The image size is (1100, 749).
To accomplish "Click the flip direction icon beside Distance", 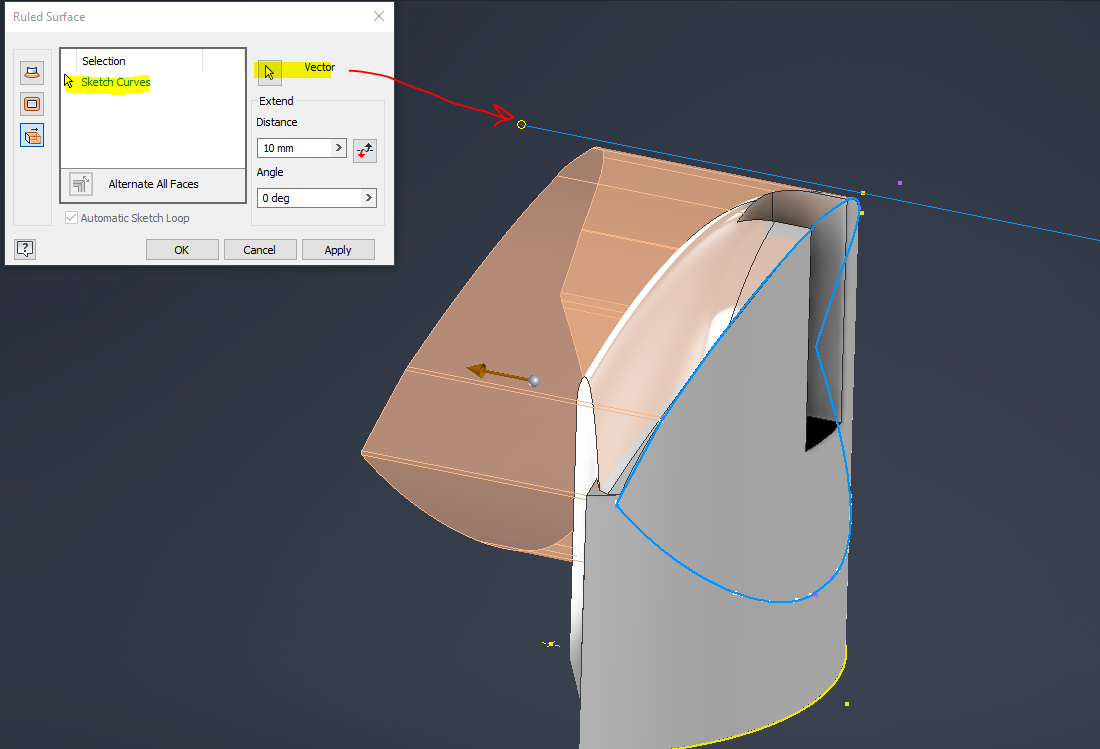I will click(x=364, y=150).
